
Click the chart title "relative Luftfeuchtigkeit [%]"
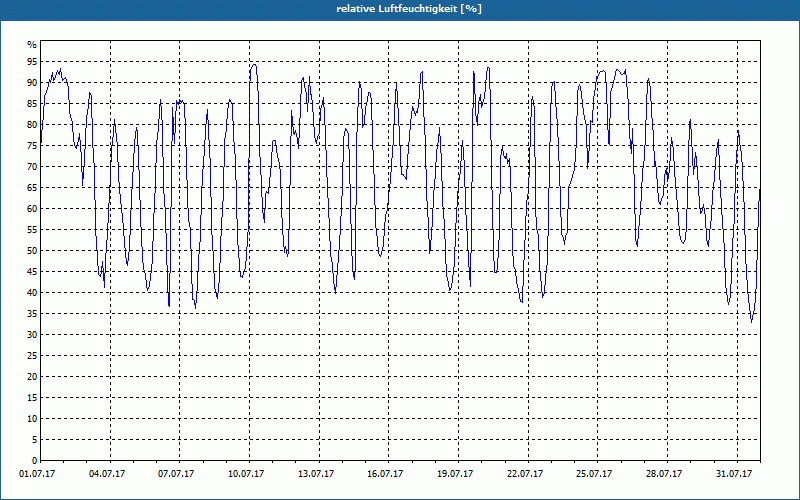(x=409, y=9)
